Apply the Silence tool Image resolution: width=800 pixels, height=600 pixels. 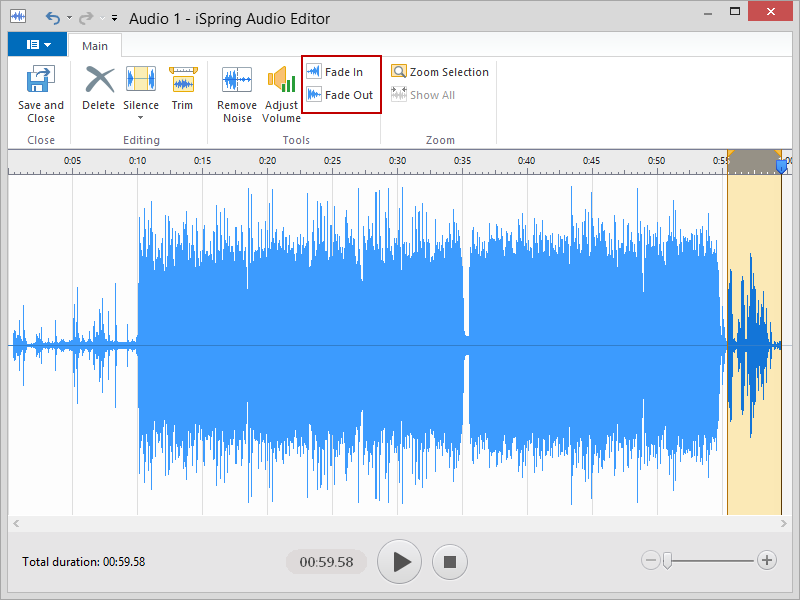141,87
